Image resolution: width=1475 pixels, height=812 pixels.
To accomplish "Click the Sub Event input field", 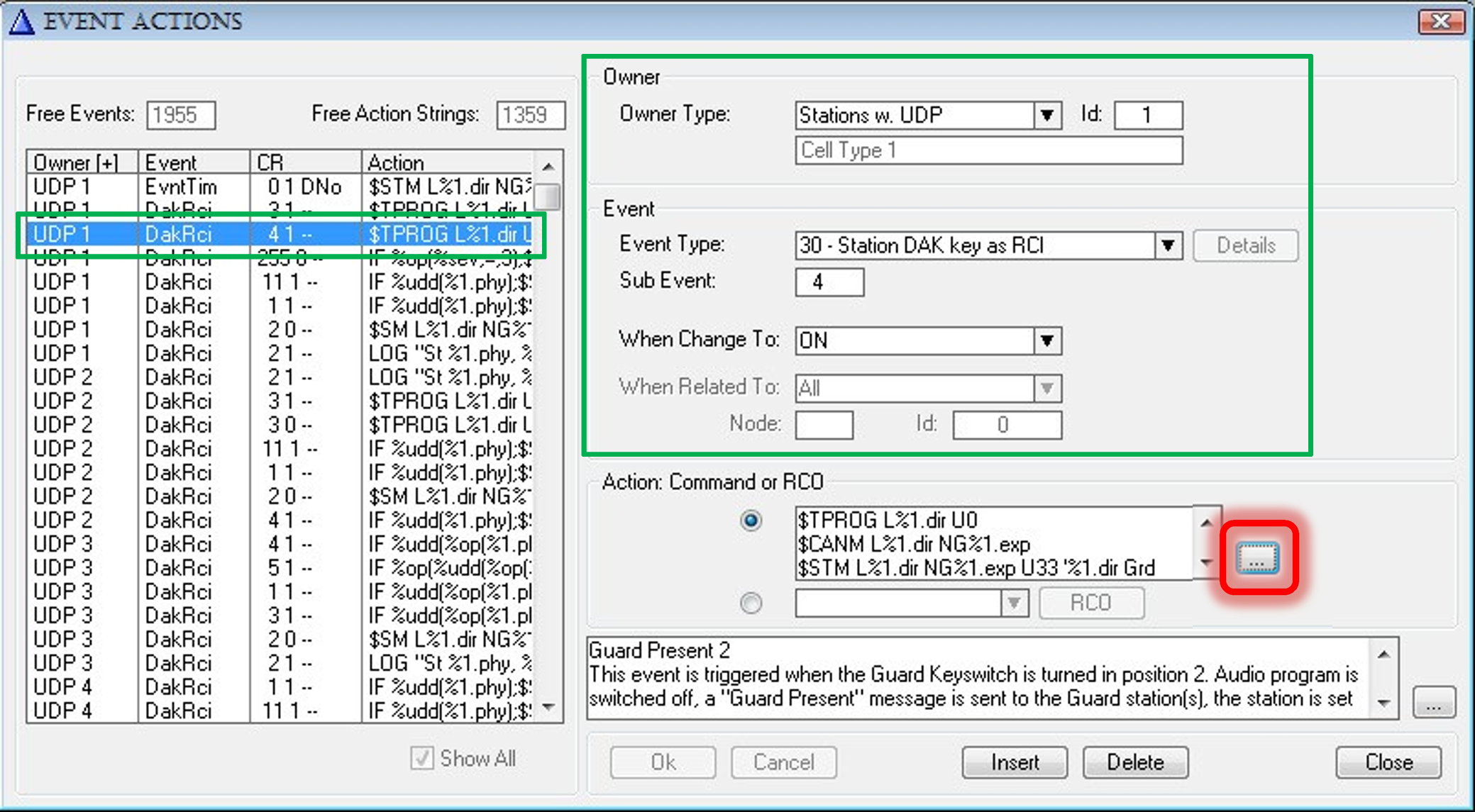I will pyautogui.click(x=829, y=282).
